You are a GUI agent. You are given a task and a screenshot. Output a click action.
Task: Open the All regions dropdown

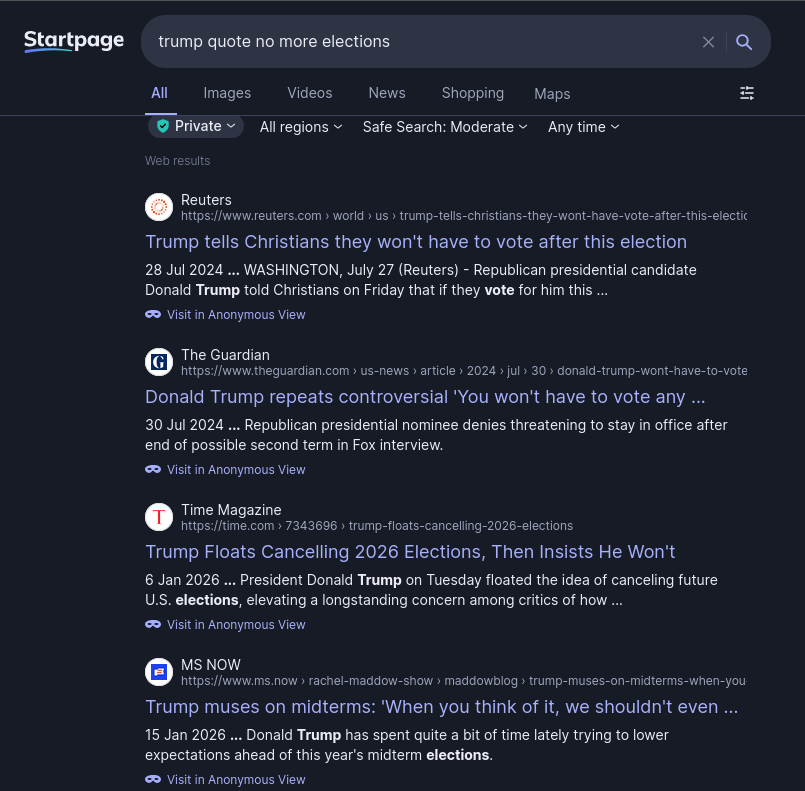tap(301, 127)
